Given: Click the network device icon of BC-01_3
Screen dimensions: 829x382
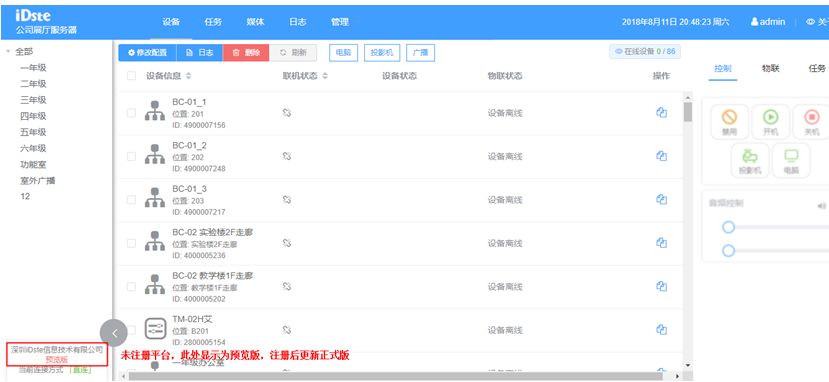Looking at the screenshot, I should click(x=155, y=199).
